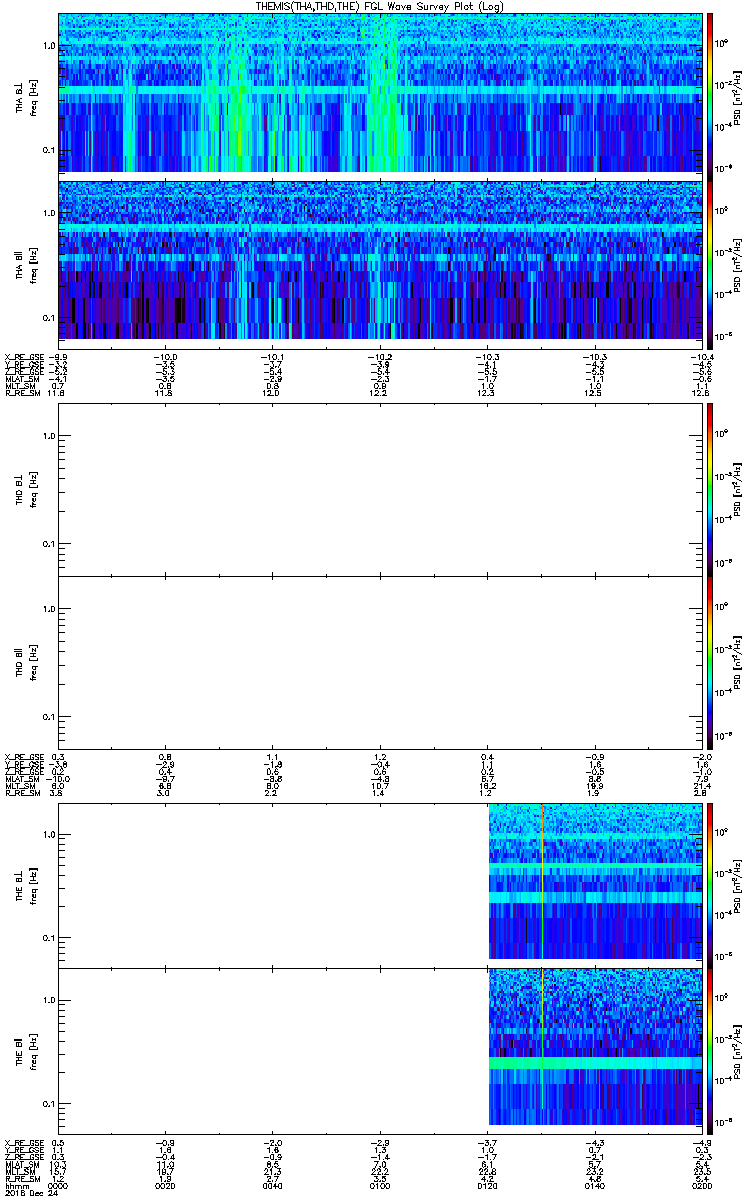Click the empty THD B-perpendicular plot panel
The height and width of the screenshot is (1200, 750).
point(380,490)
